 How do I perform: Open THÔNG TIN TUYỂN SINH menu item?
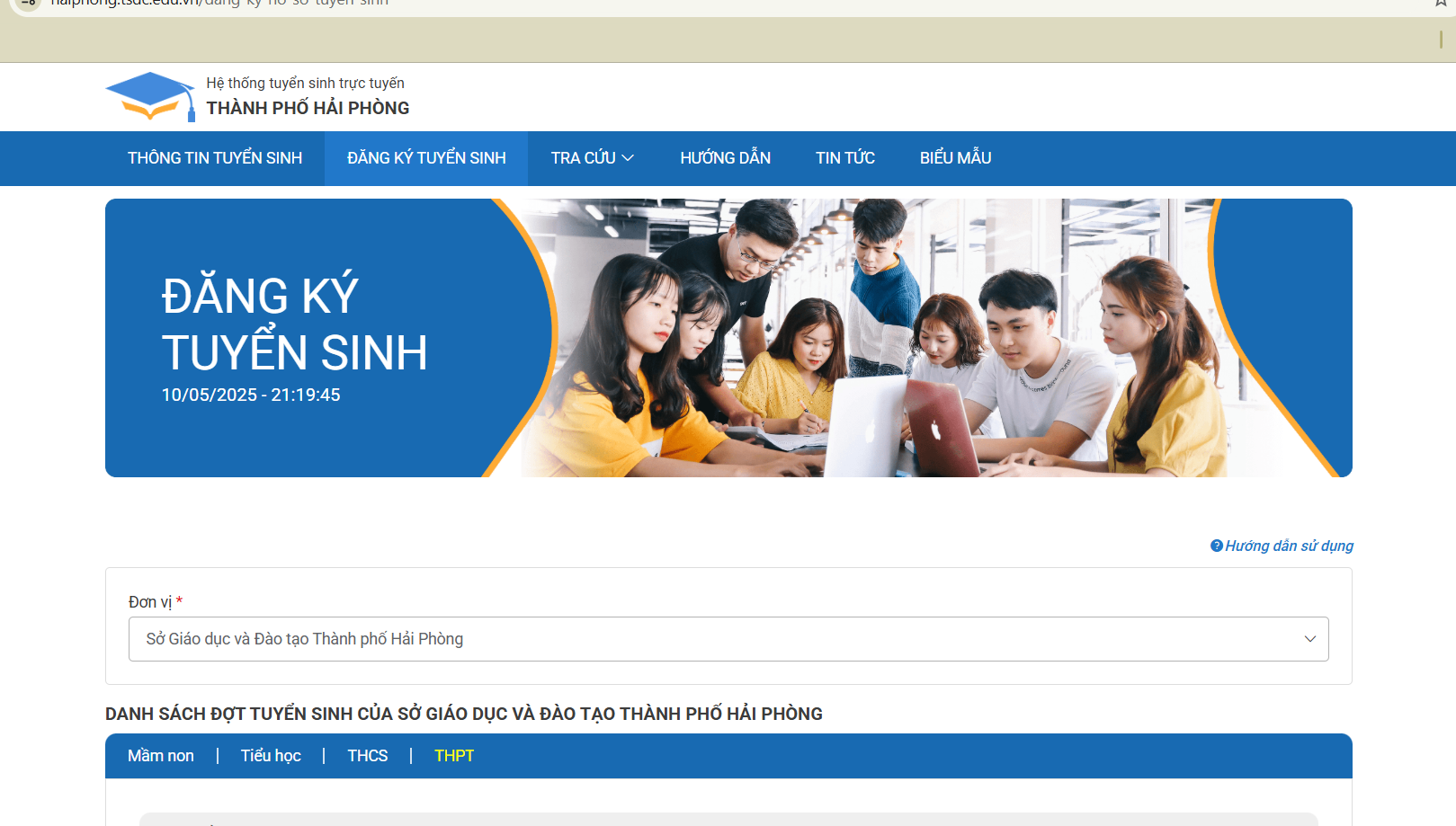(x=215, y=158)
